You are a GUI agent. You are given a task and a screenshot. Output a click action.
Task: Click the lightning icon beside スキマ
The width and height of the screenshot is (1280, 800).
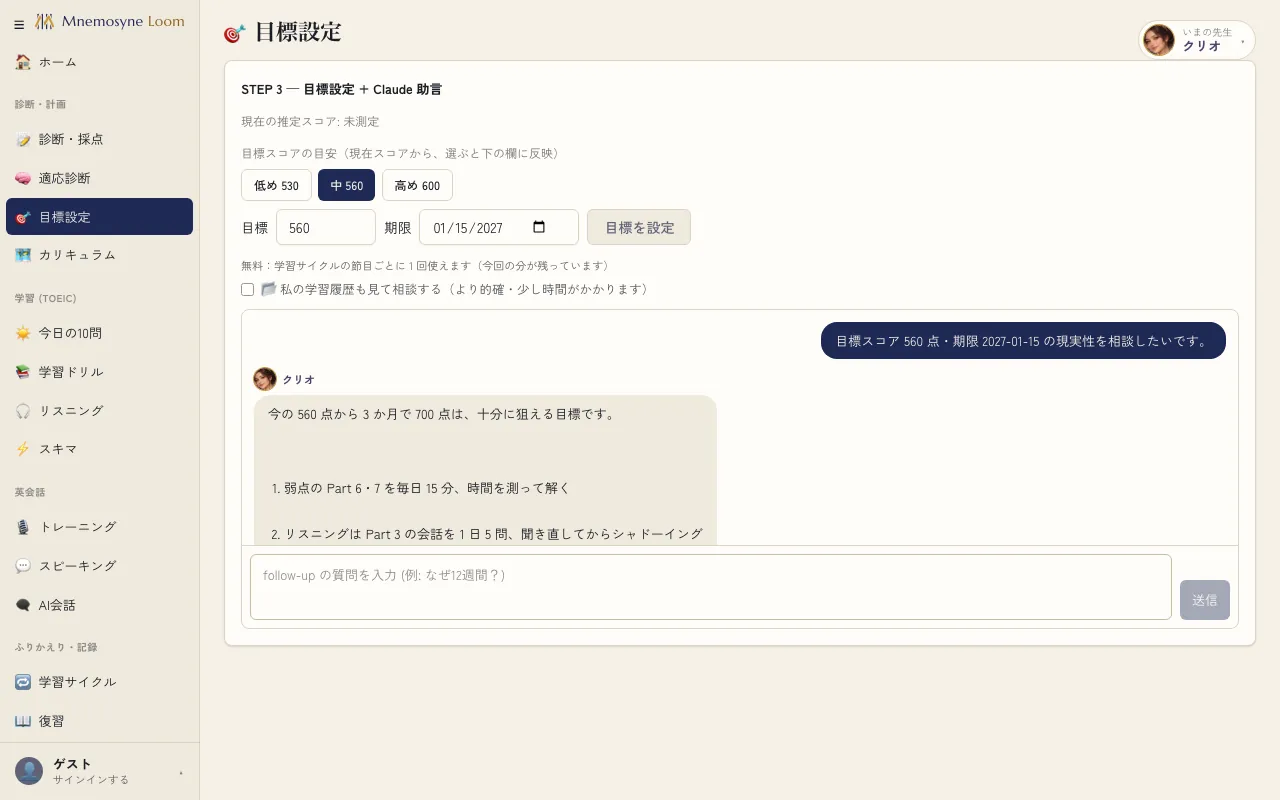click(x=23, y=449)
